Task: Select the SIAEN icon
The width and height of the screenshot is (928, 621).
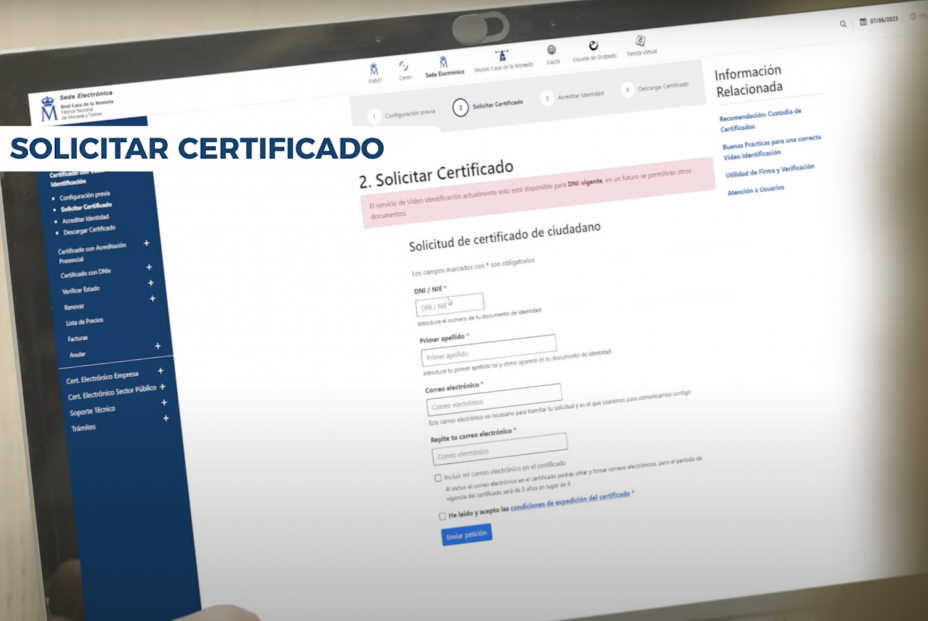Action: (552, 48)
